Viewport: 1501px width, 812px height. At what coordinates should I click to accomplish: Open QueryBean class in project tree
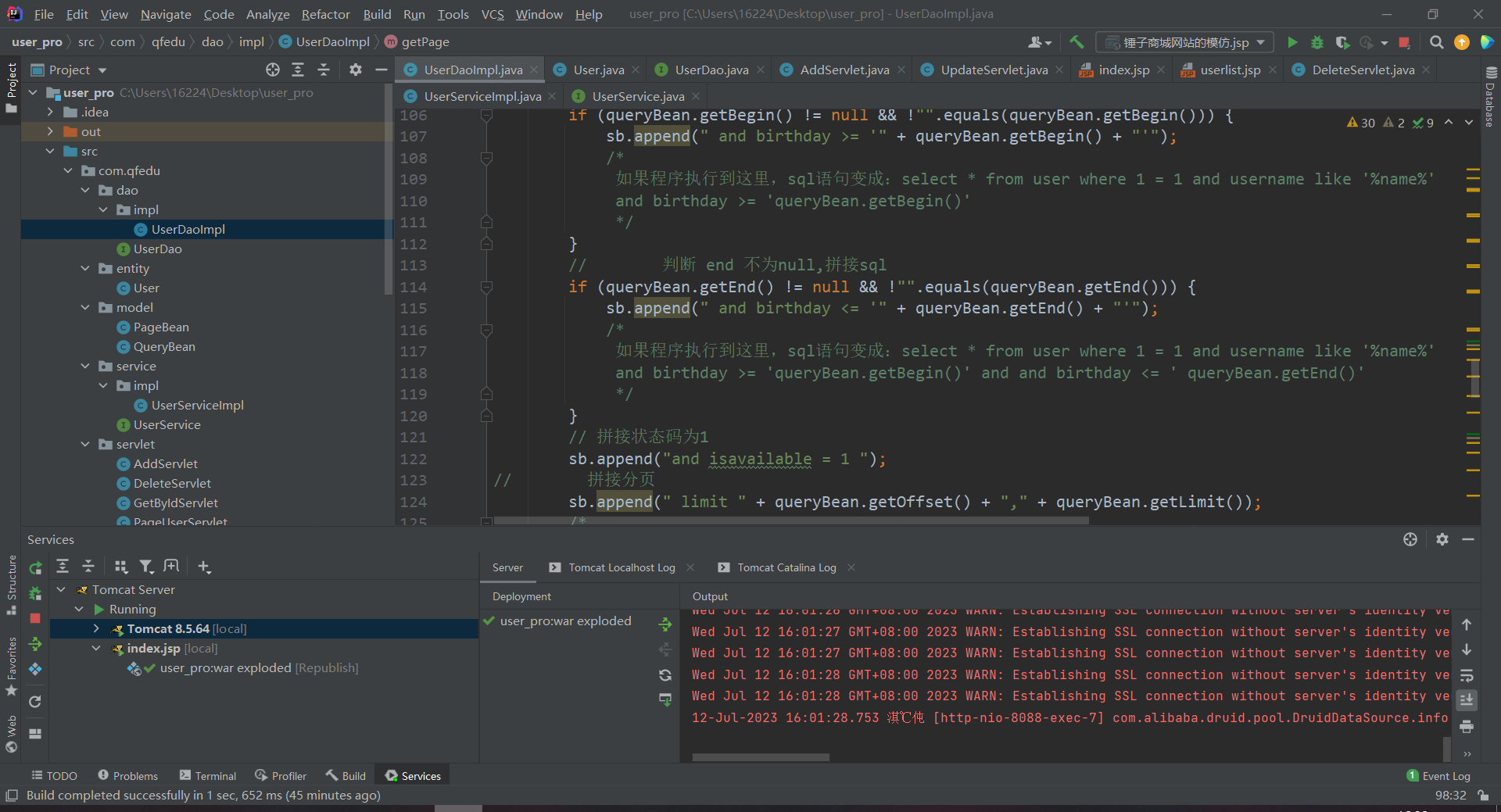164,347
